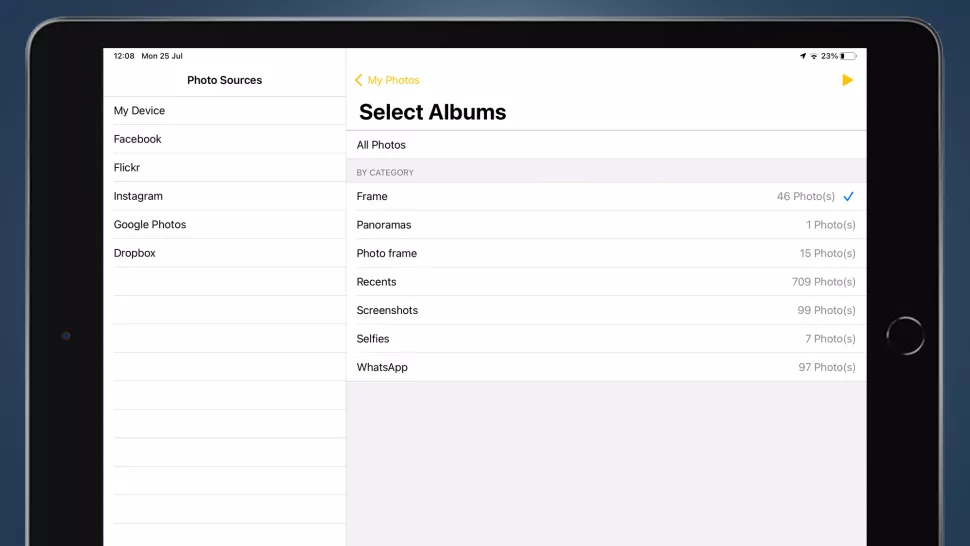This screenshot has width=970, height=546.
Task: Tap the iPad home button
Action: point(905,336)
